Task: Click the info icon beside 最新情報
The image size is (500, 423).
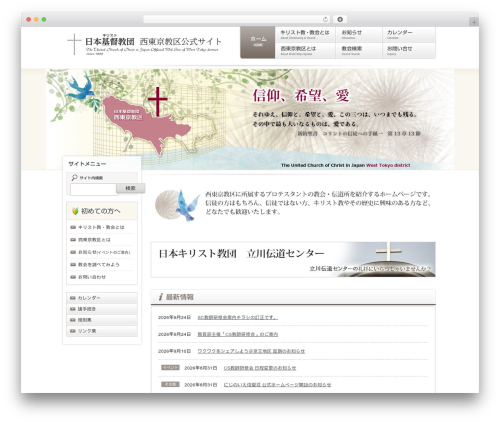Action: pos(161,297)
